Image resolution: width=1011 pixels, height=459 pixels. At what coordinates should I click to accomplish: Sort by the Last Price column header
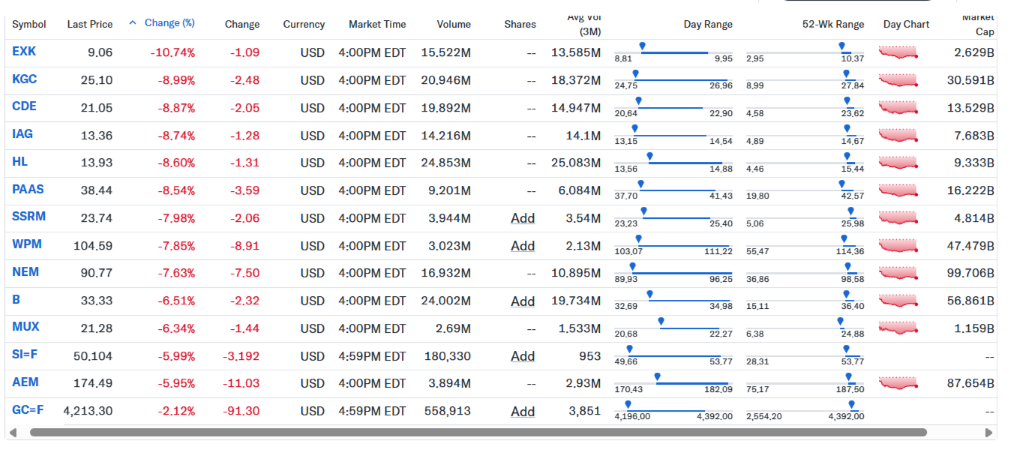tap(89, 24)
